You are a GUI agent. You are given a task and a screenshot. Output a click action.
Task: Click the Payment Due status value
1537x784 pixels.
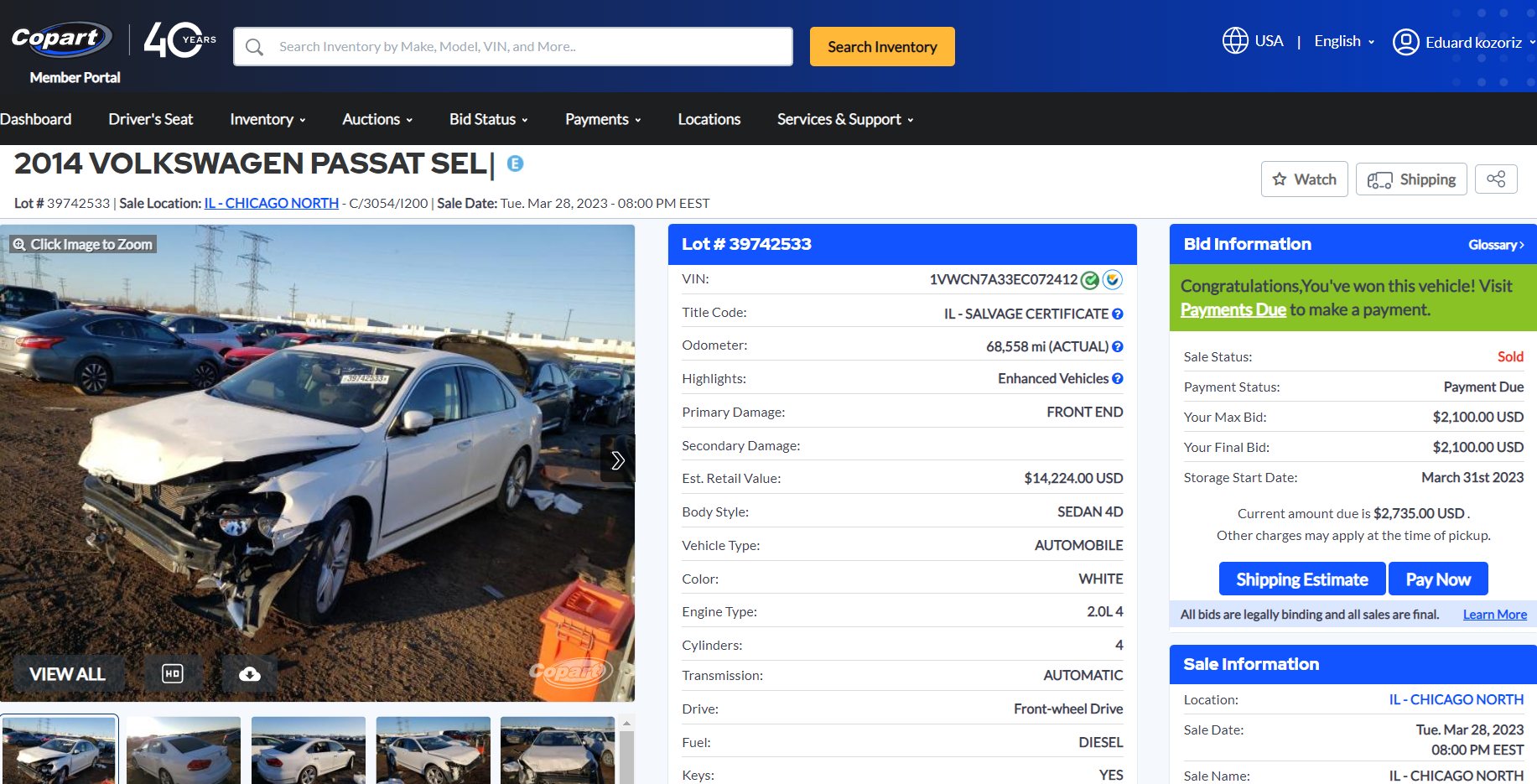1483,387
